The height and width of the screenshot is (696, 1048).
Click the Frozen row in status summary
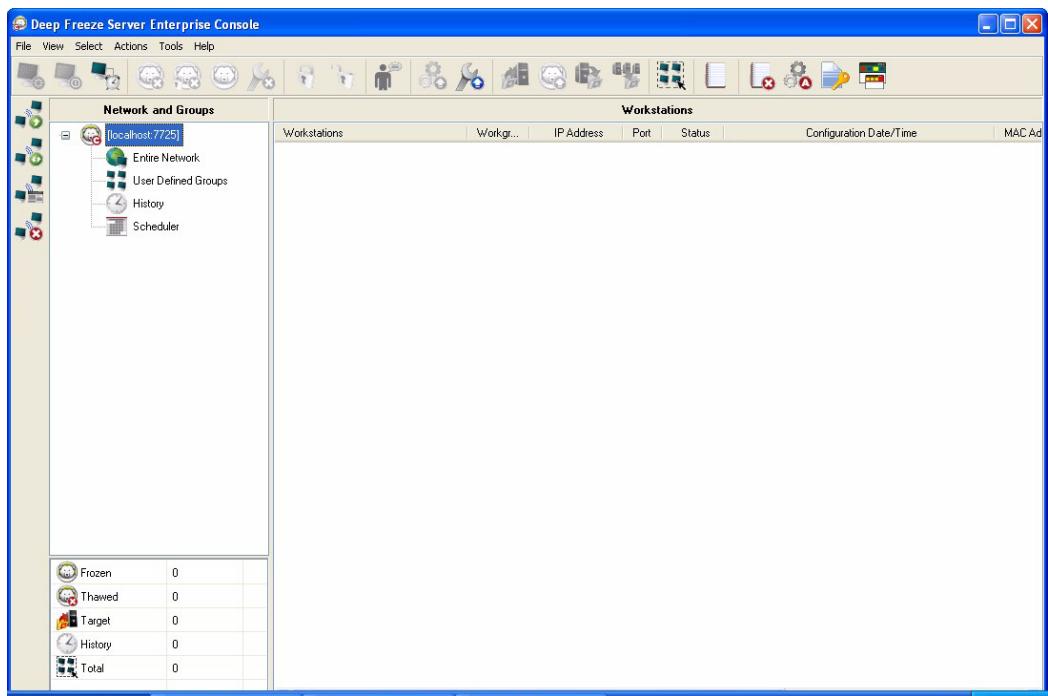coord(159,572)
